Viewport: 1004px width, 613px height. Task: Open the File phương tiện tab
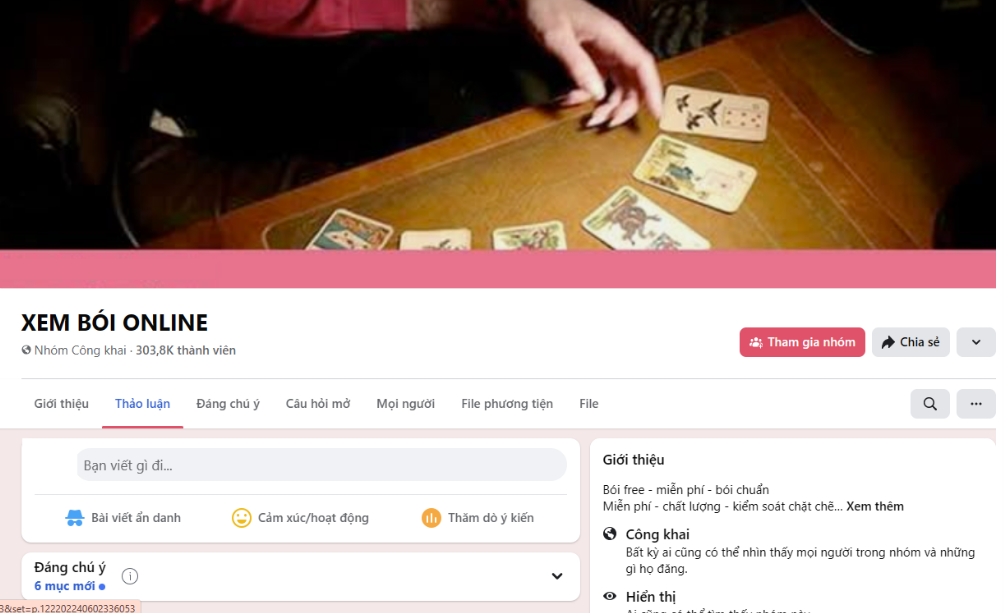coord(507,404)
